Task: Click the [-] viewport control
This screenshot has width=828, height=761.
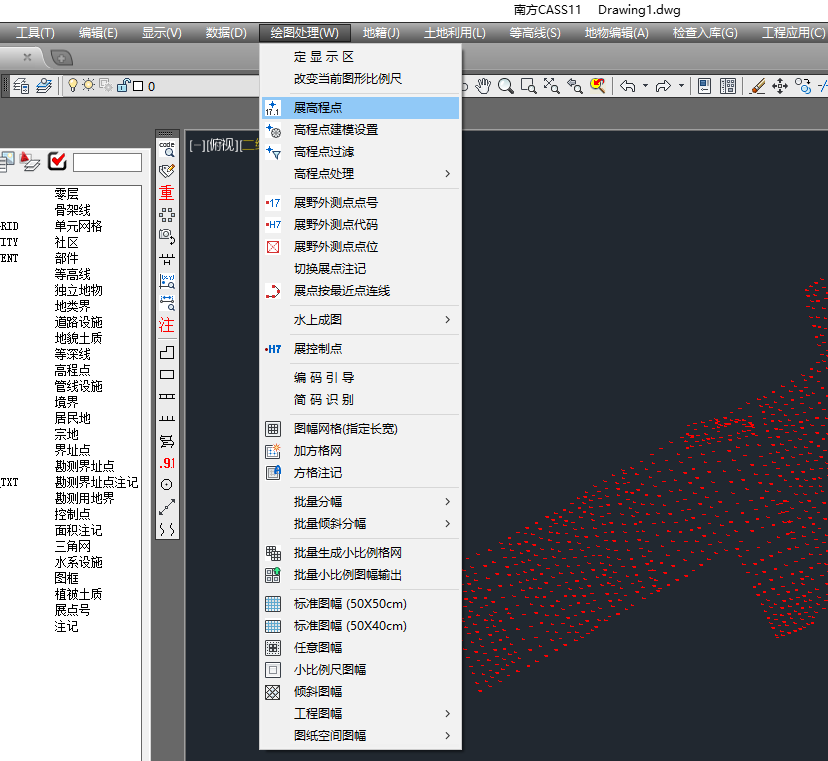Action: coord(196,146)
